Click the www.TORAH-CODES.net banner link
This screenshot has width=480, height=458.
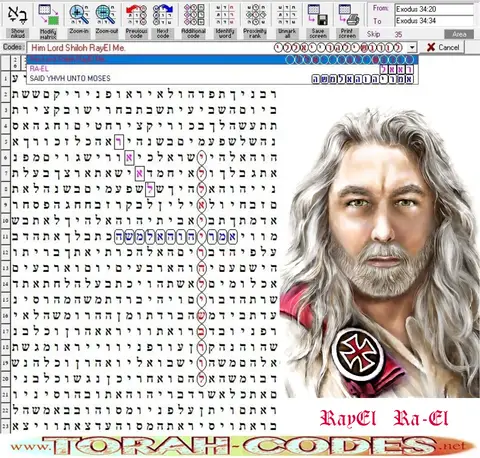(x=242, y=446)
